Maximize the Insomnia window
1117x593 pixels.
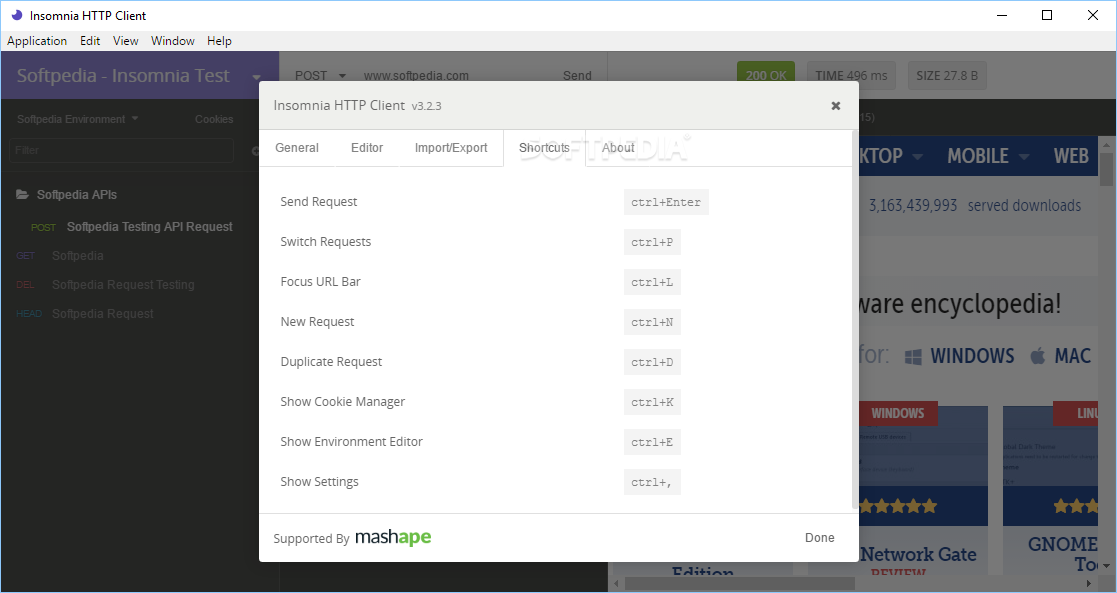click(x=1046, y=15)
